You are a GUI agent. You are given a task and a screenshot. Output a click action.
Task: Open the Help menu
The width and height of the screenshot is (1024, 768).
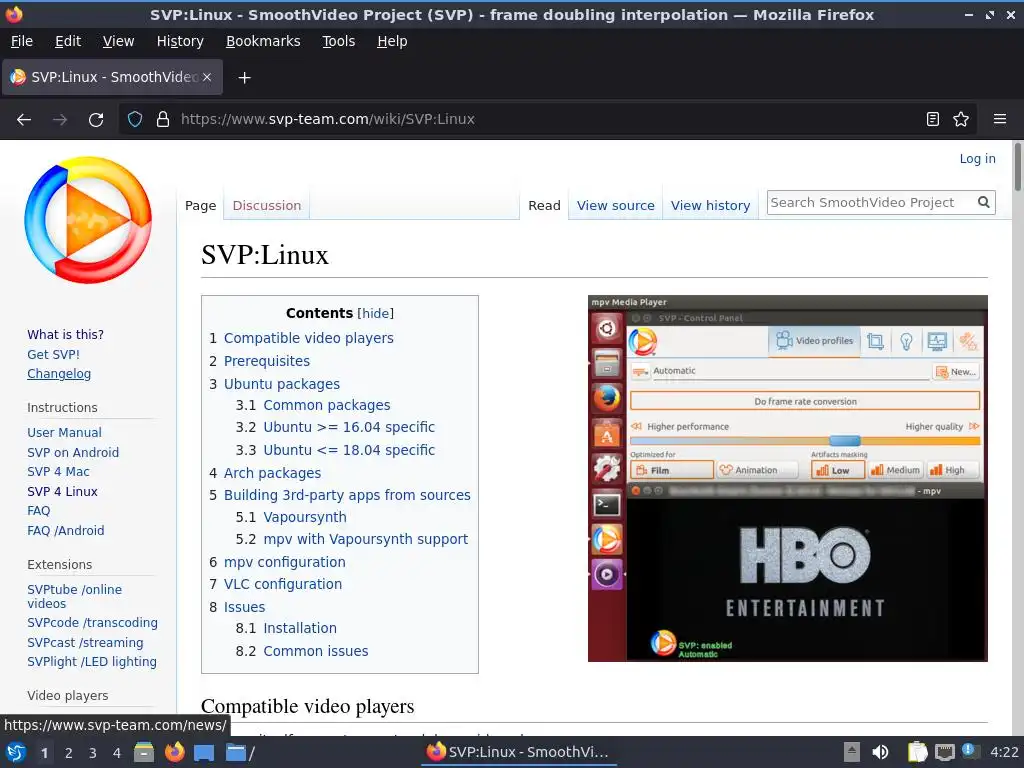392,41
